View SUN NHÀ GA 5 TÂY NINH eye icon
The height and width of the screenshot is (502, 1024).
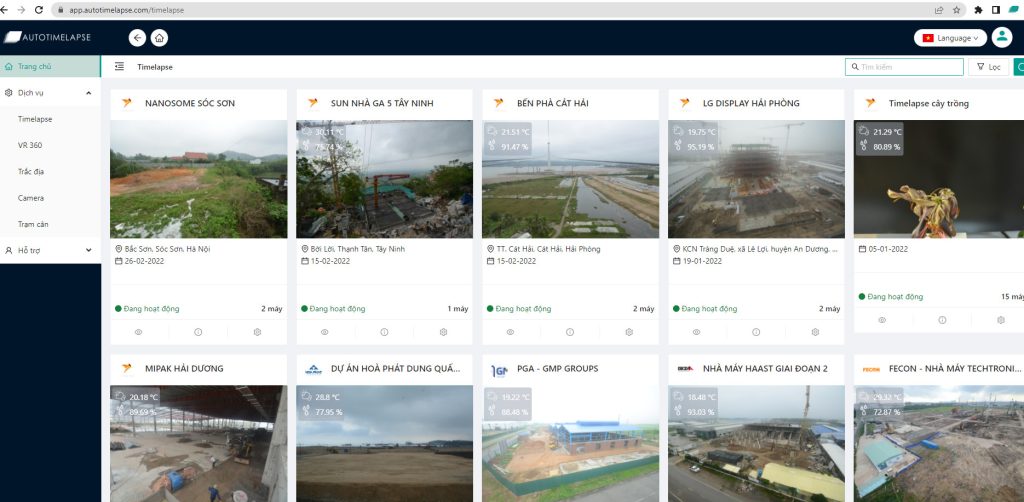[x=325, y=332]
